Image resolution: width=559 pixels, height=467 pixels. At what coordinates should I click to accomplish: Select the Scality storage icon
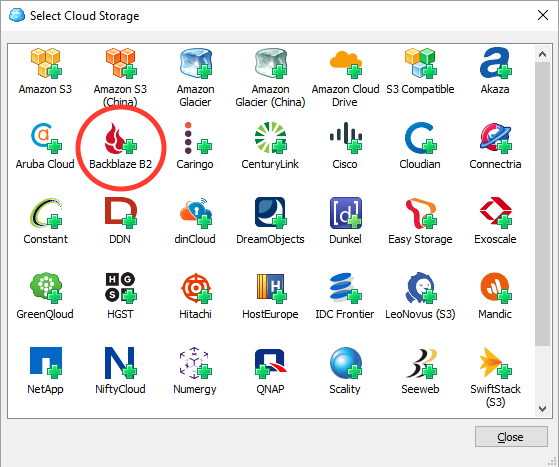[345, 363]
